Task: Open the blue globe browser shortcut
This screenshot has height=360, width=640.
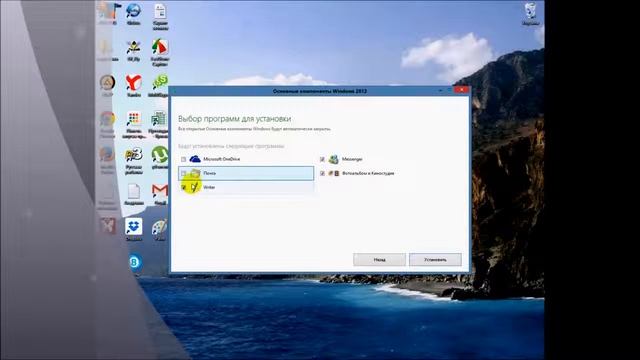Action: point(133,14)
